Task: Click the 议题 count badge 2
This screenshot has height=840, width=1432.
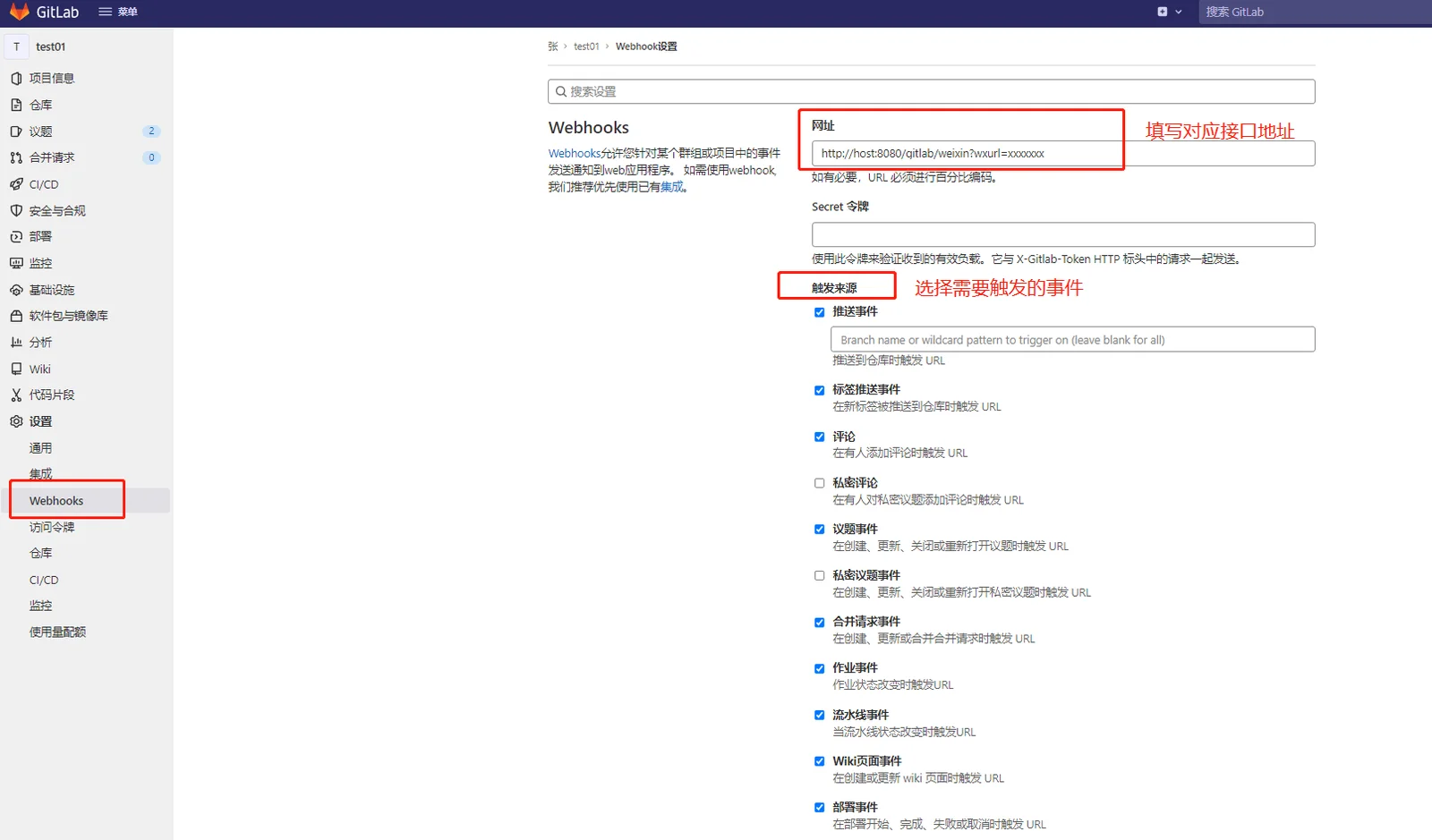Action: [151, 132]
